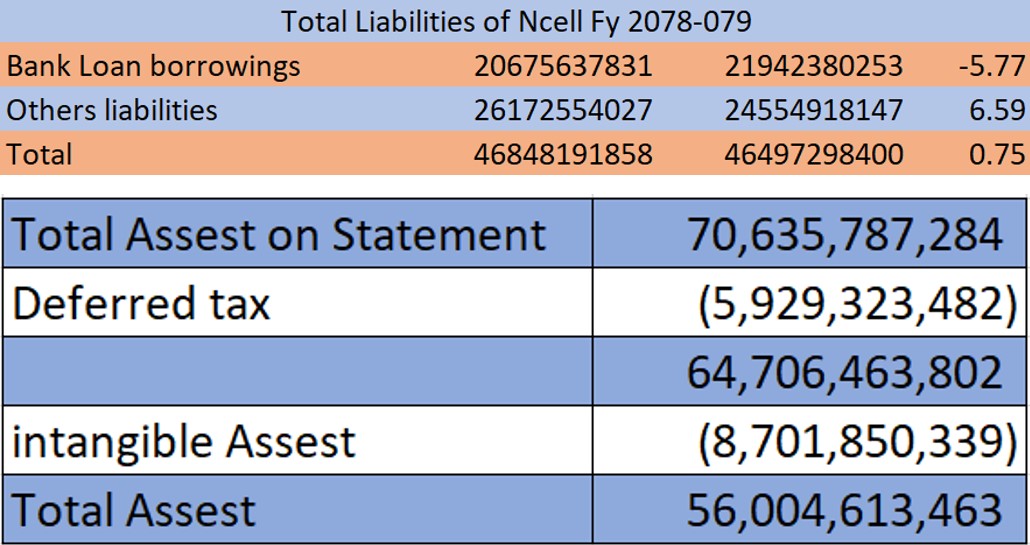Select the 'intangible Assest' label cell

click(184, 441)
